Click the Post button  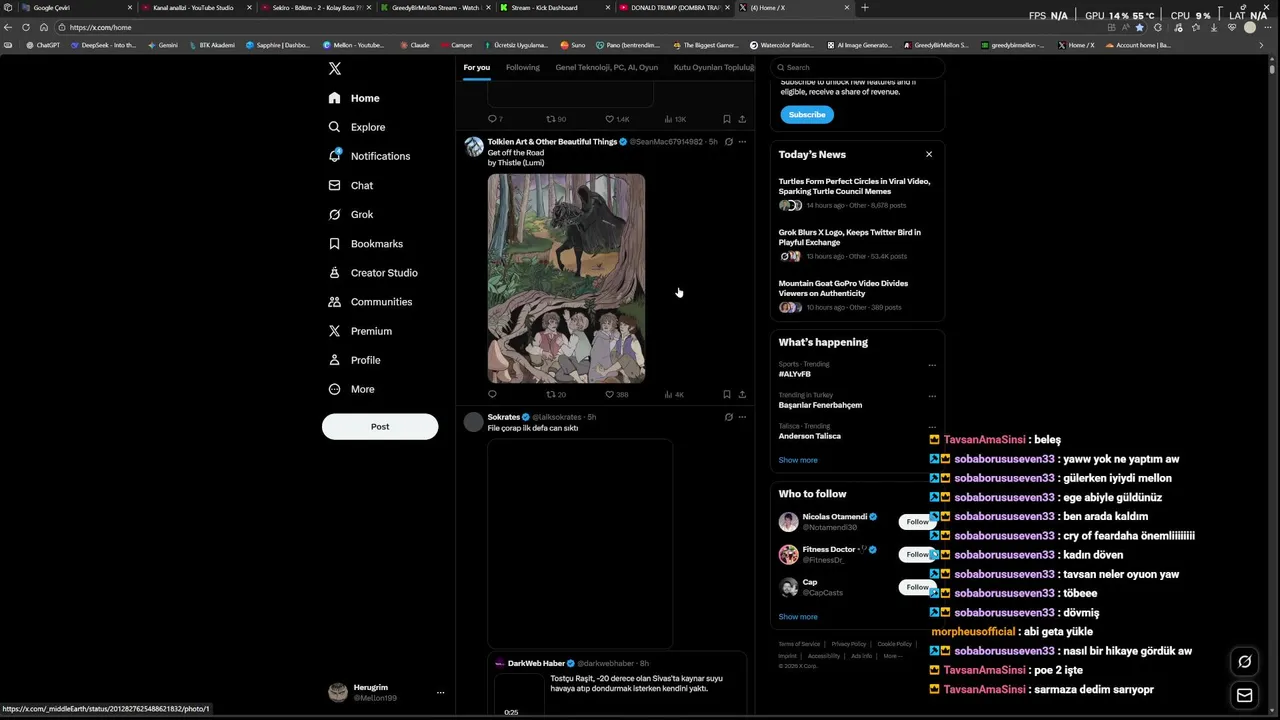(380, 426)
